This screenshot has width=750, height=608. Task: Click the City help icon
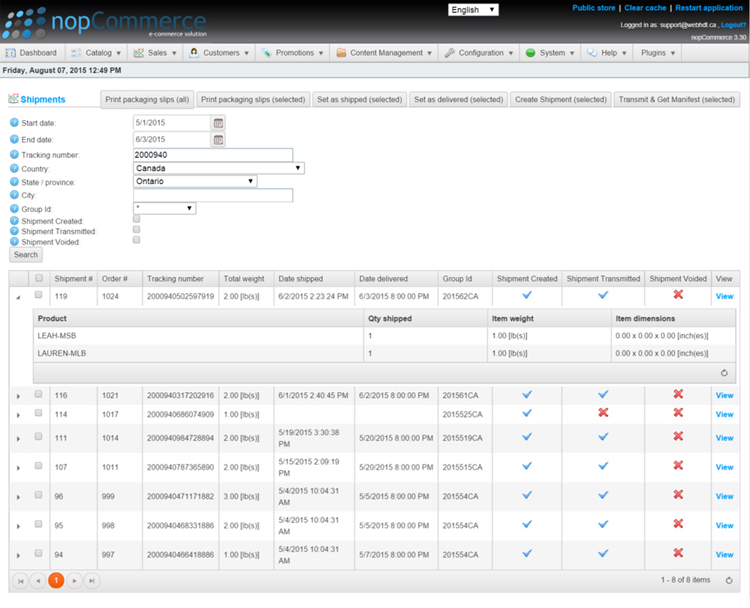(14, 195)
